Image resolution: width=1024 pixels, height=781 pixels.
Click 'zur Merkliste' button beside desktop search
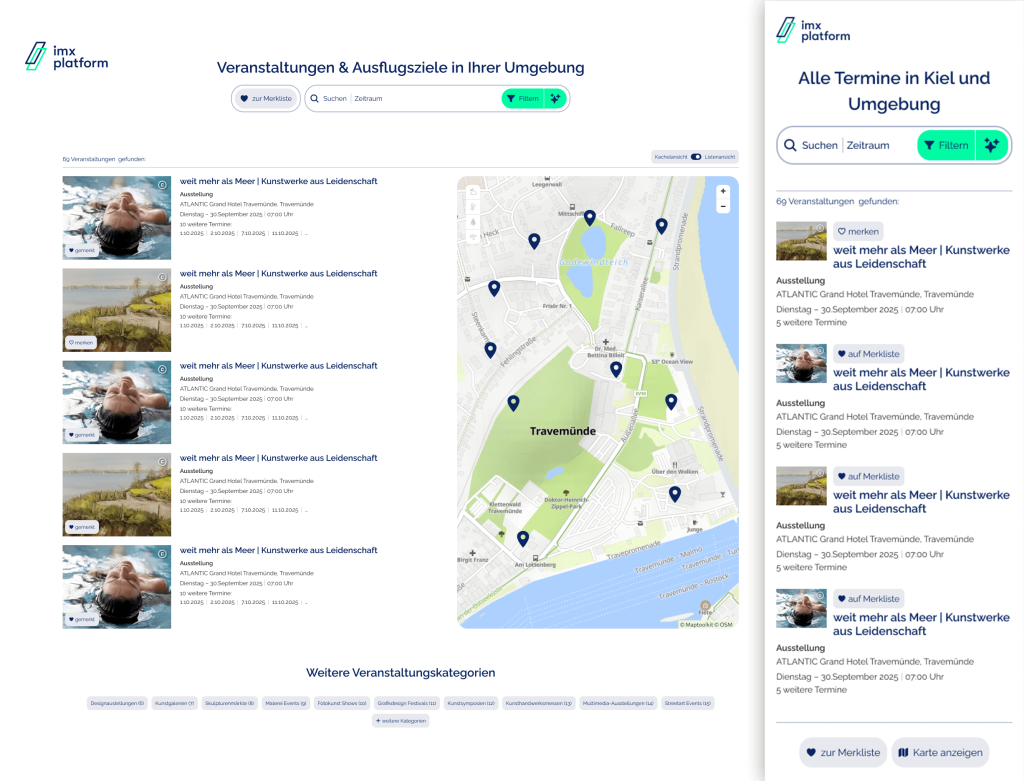265,98
